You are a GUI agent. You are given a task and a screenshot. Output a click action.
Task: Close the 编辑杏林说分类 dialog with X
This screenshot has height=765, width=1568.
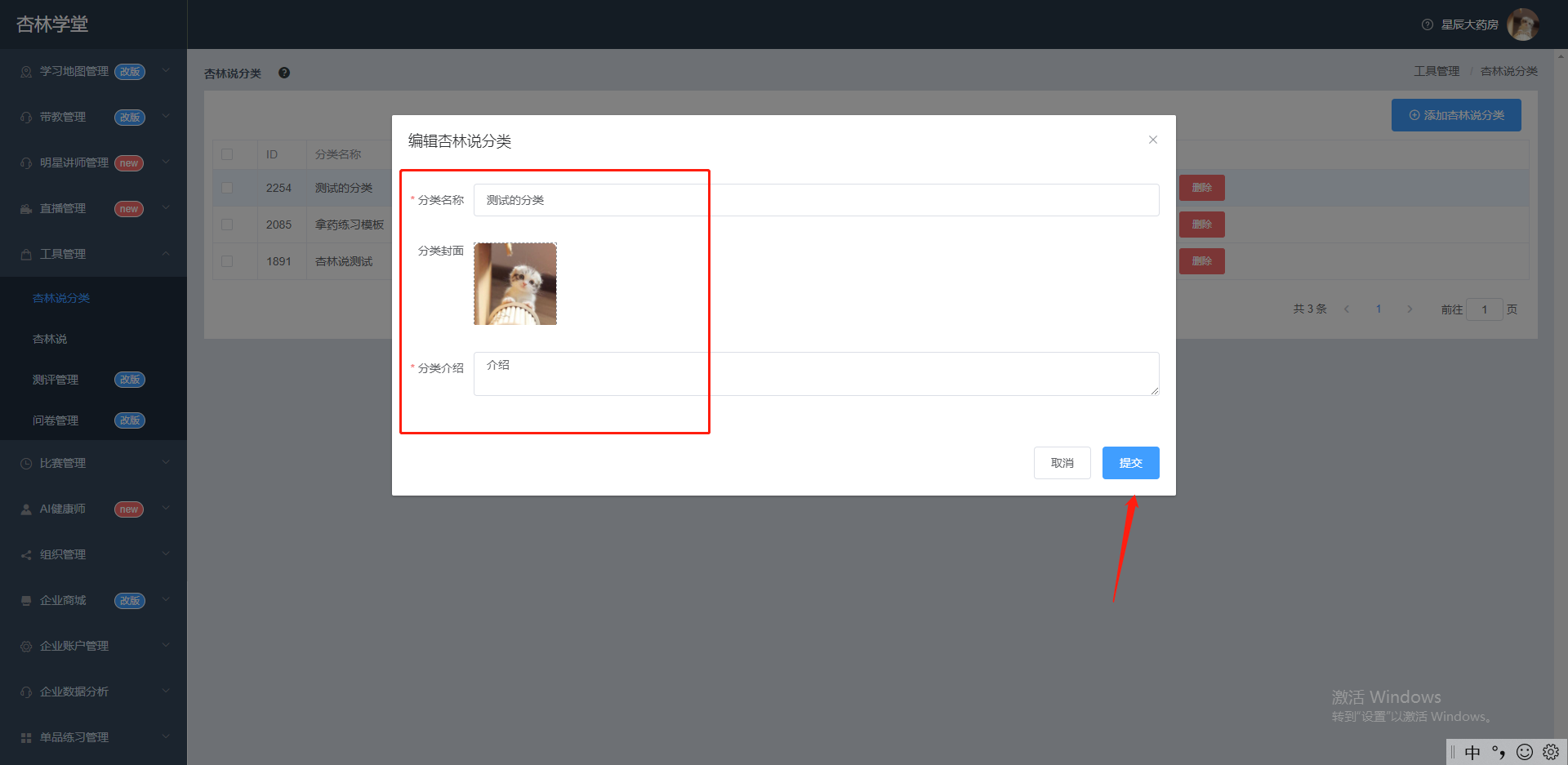(x=1153, y=140)
